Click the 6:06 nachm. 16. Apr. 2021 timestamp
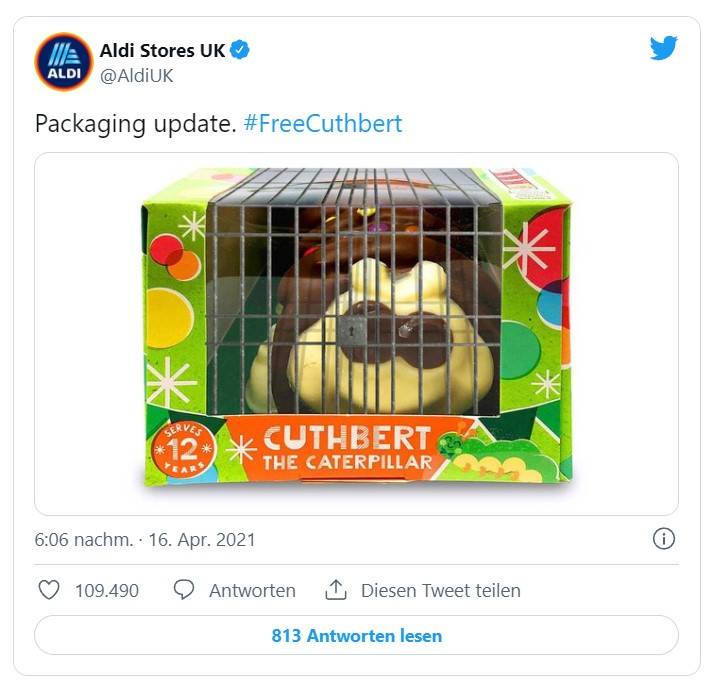 (145, 540)
